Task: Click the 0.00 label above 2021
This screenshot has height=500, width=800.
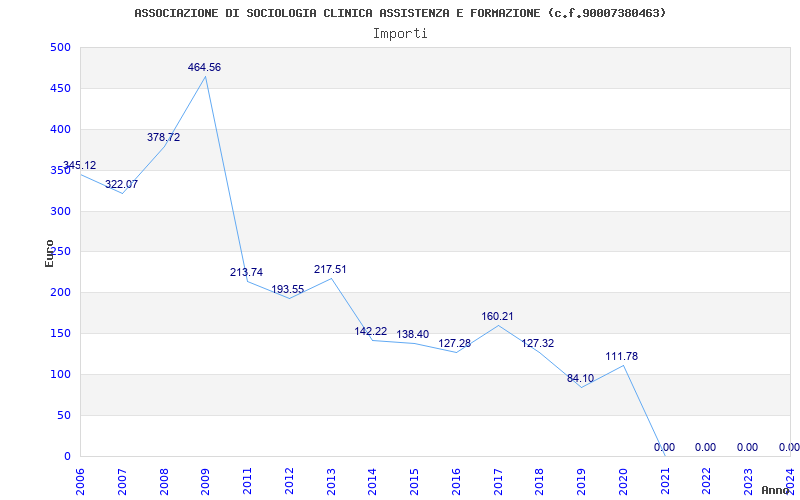Action: coord(664,447)
